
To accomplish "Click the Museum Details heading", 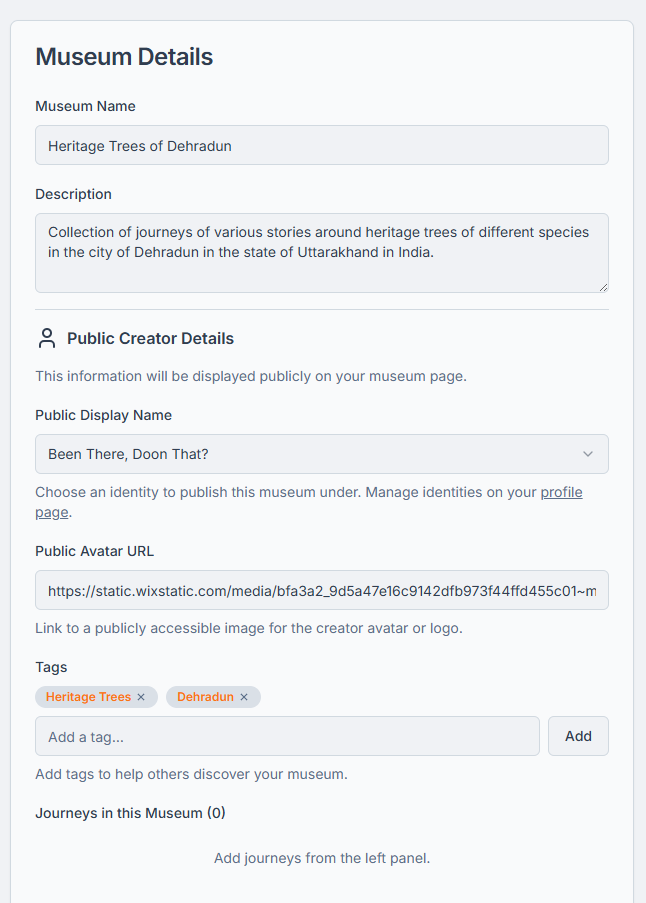I will pyautogui.click(x=124, y=57).
